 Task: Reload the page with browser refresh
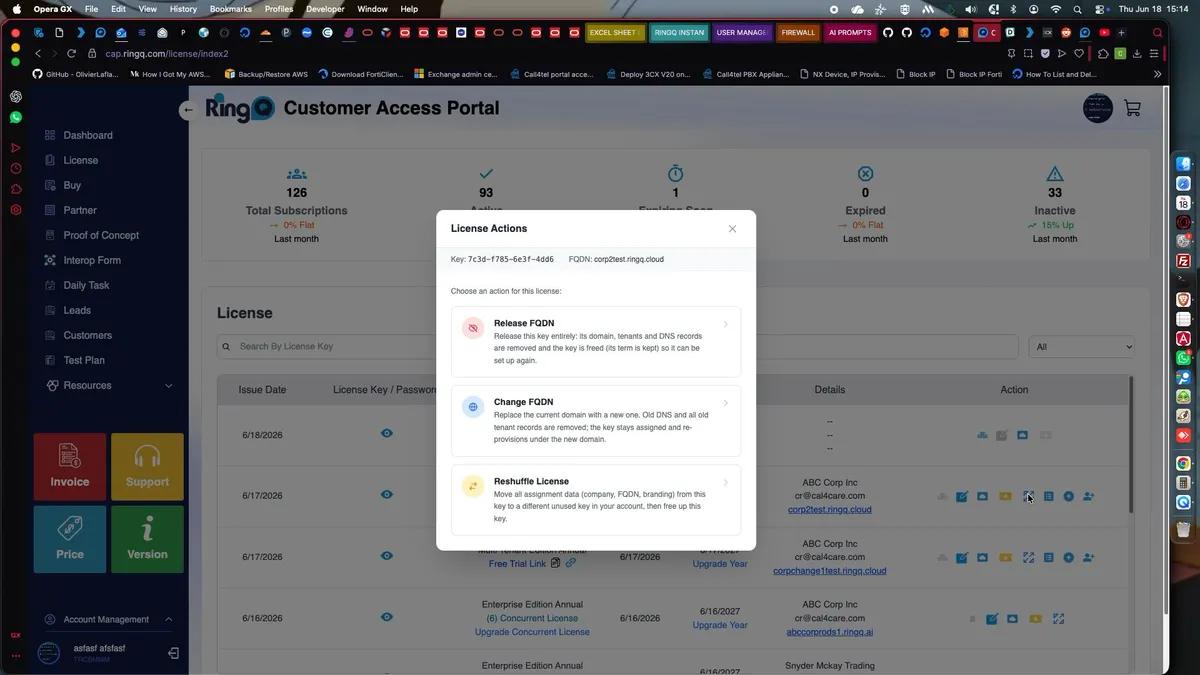(71, 53)
